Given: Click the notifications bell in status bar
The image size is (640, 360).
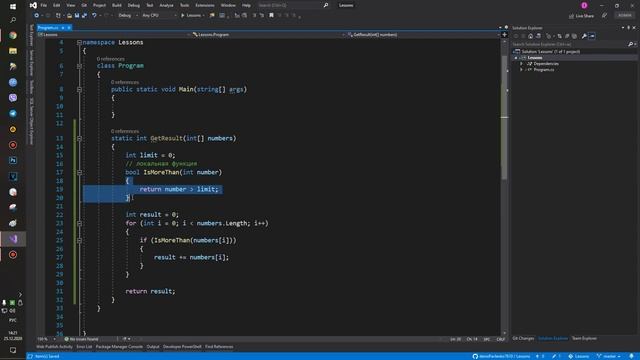Looking at the screenshot, I should (x=631, y=356).
